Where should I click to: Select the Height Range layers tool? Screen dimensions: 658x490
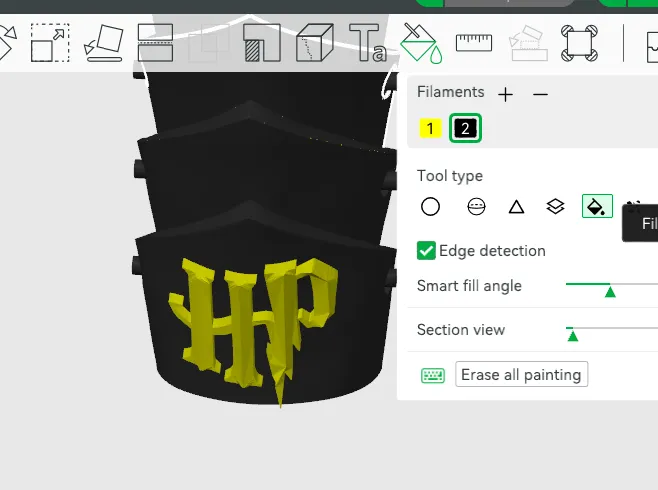tap(555, 206)
